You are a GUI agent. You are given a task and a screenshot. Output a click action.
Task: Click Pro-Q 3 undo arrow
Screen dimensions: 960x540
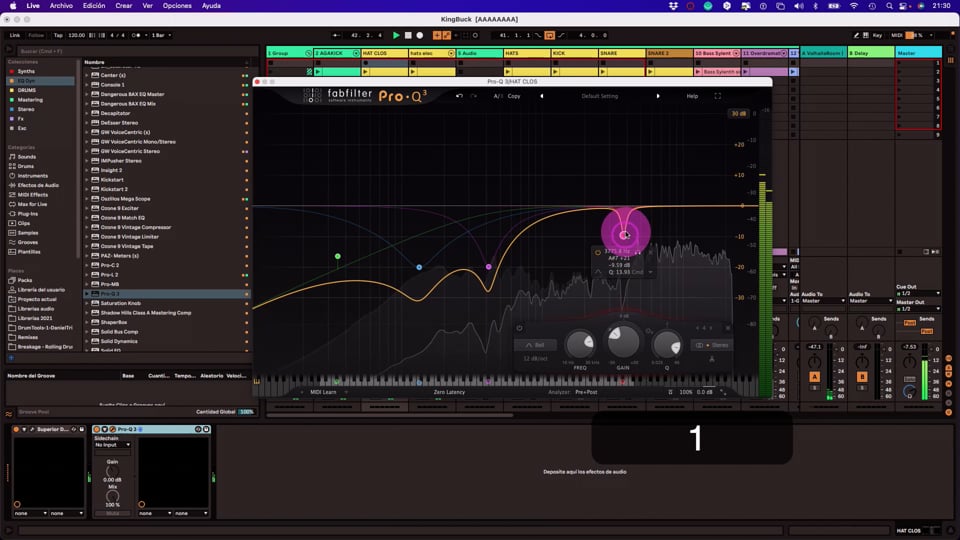tap(459, 96)
